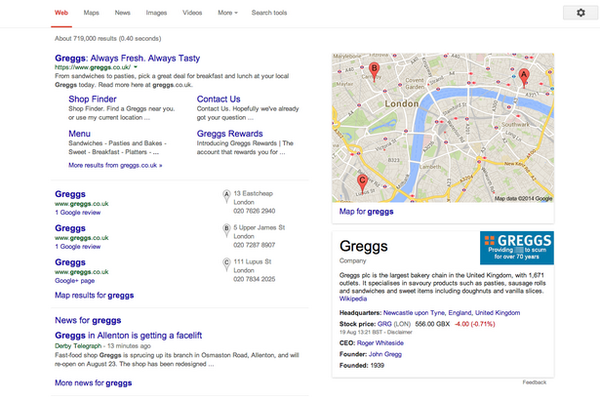
Task: Click phone number 020 7626 2940
Action: coord(254,211)
